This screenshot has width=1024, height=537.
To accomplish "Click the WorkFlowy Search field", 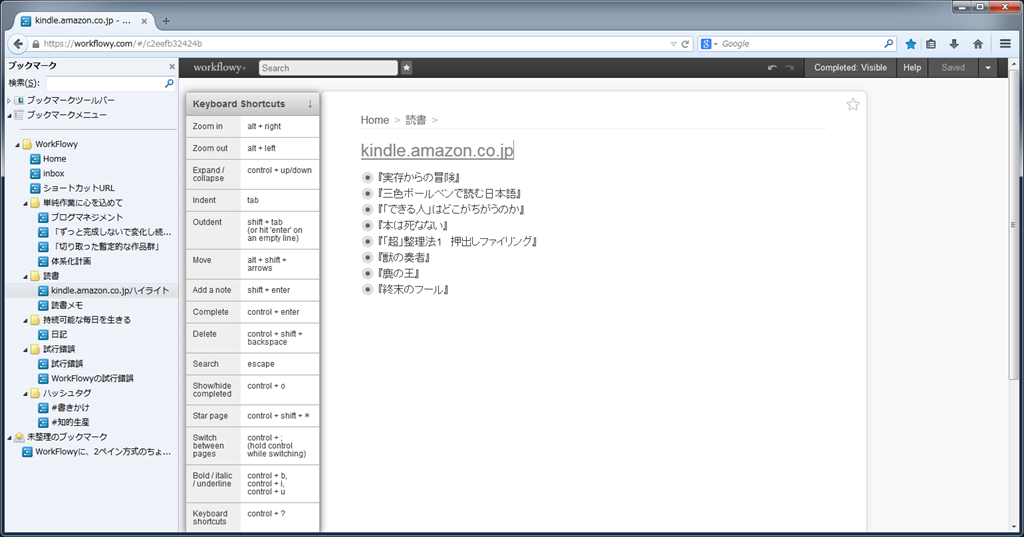I will point(328,67).
